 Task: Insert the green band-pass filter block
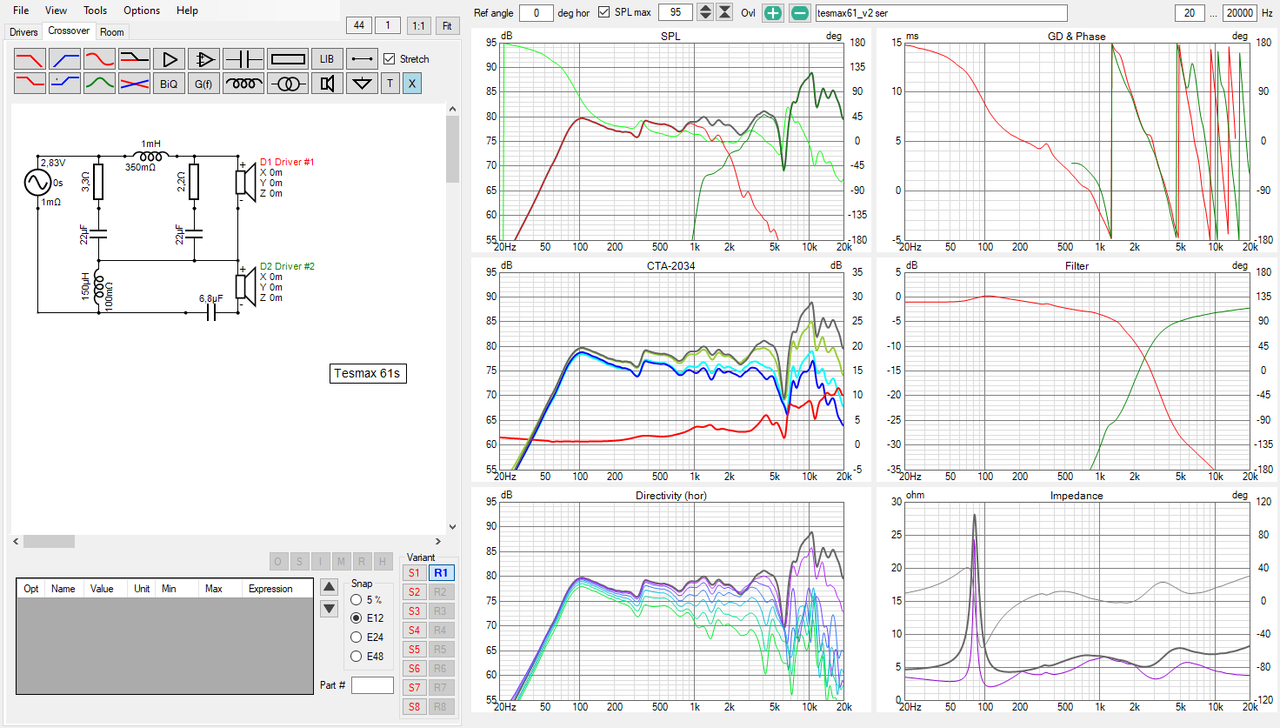pyautogui.click(x=100, y=84)
